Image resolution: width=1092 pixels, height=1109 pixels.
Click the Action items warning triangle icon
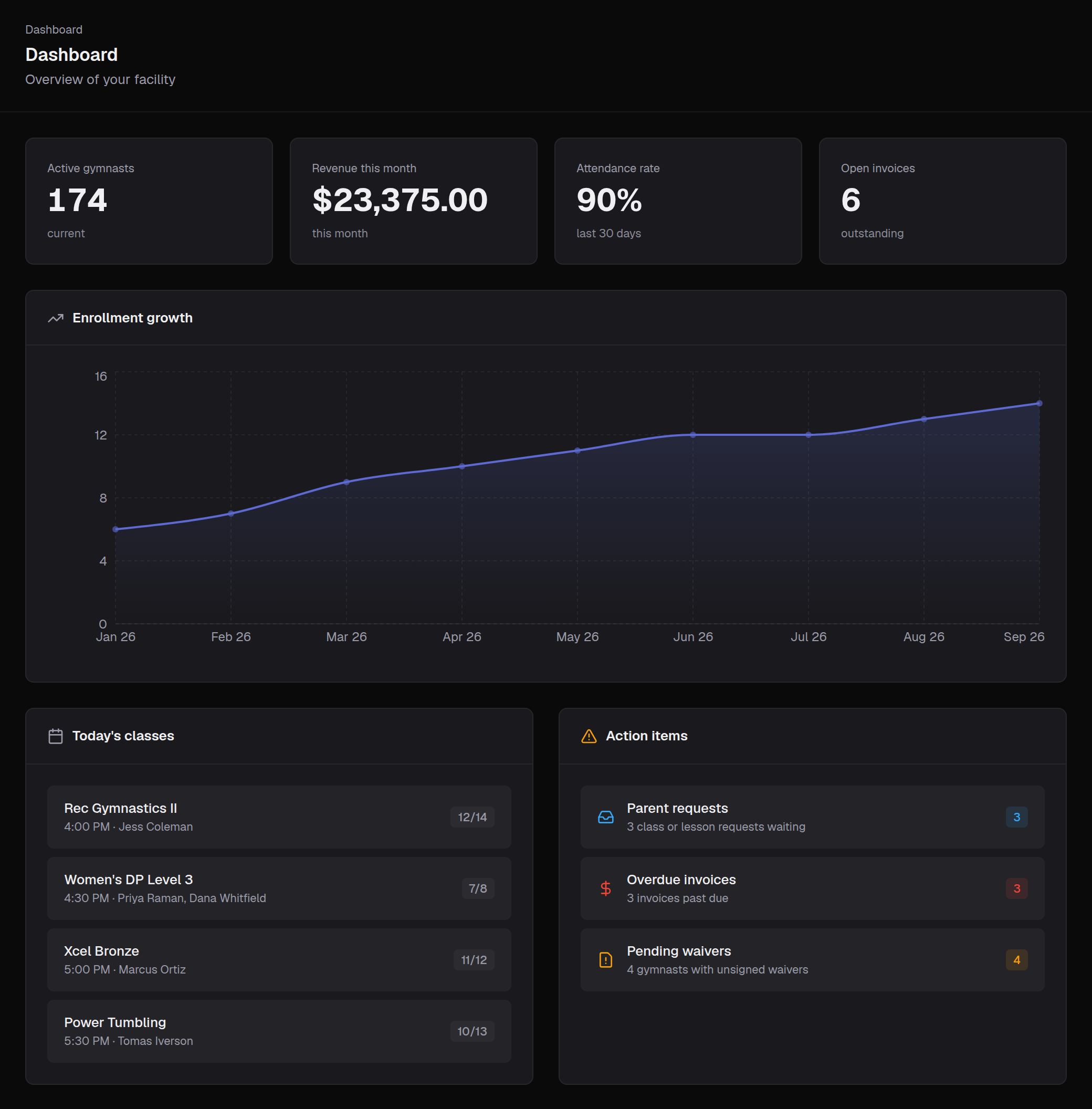pos(589,736)
